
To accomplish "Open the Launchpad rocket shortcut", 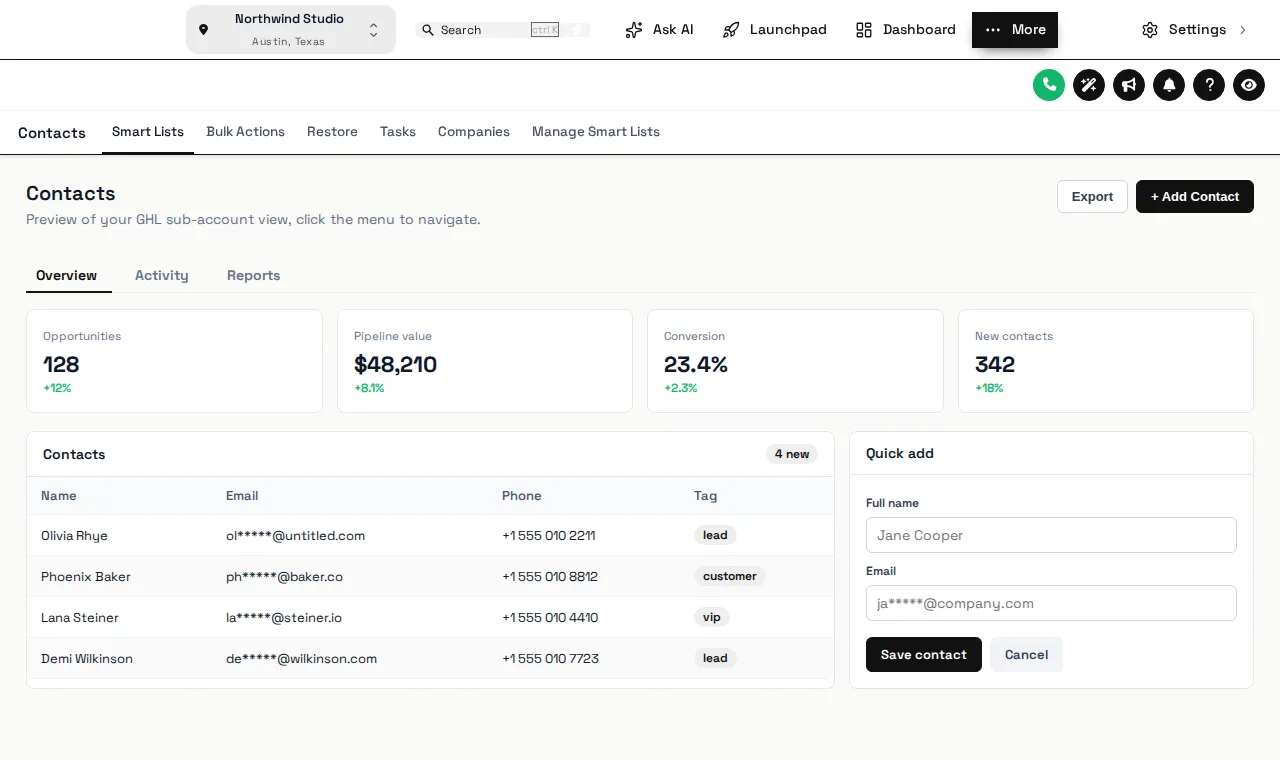I will coord(775,30).
